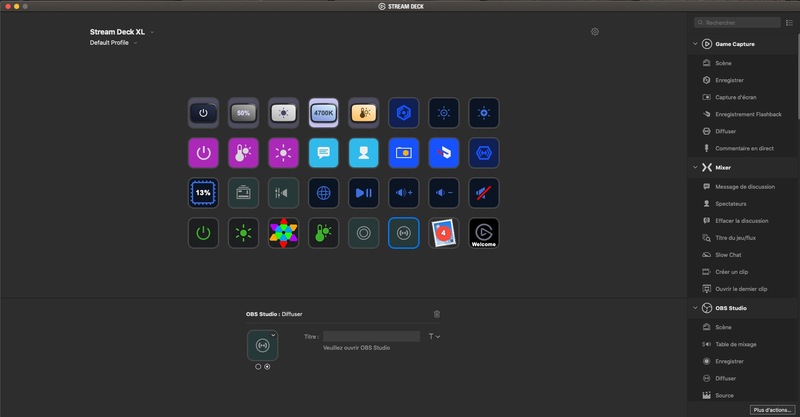The width and height of the screenshot is (800, 417).
Task: Select the 50% brightness key
Action: (243, 113)
